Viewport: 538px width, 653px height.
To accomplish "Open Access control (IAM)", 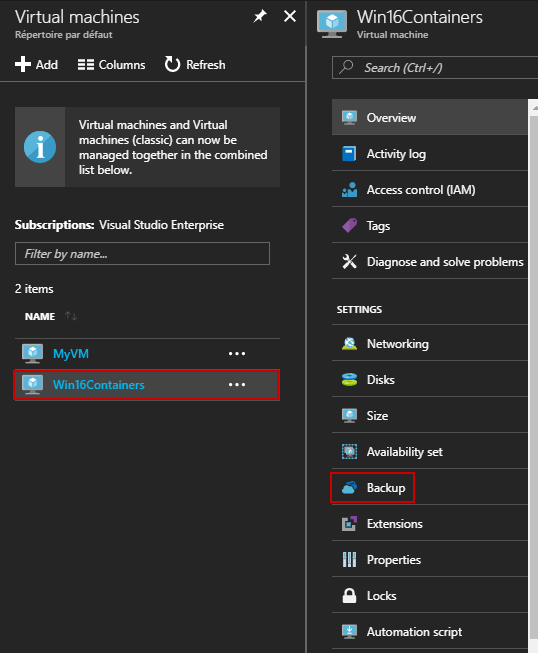I will pyautogui.click(x=430, y=190).
